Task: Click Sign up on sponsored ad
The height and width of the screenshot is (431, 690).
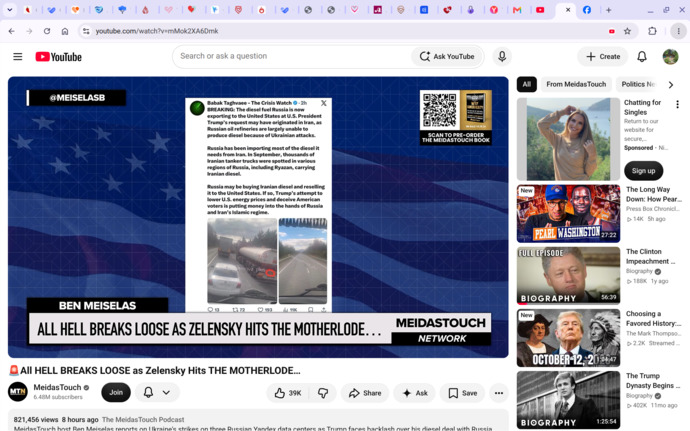Action: (643, 171)
